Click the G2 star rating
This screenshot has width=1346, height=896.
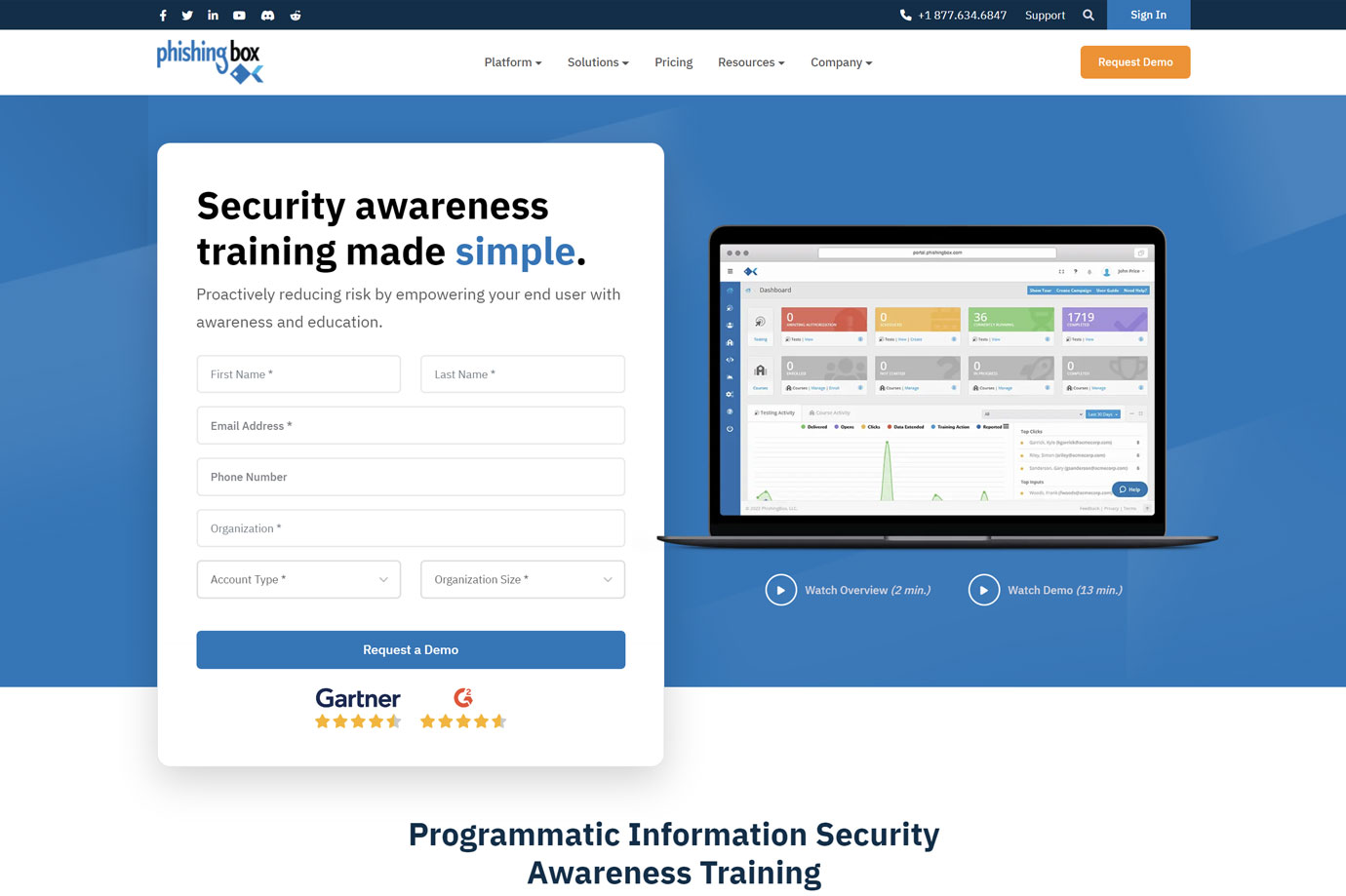[x=463, y=721]
